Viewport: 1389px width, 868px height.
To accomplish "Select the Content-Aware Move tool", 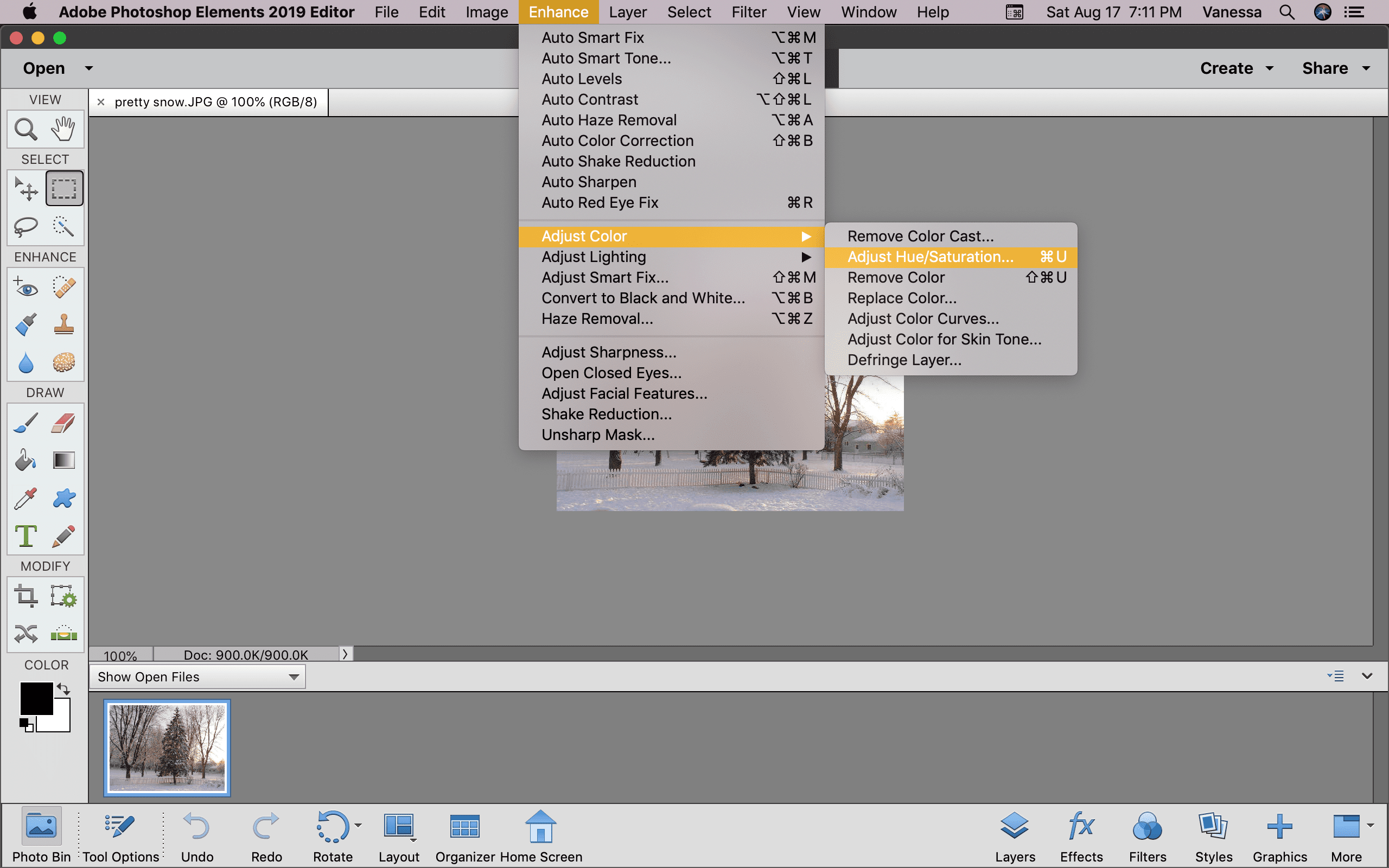I will point(26,634).
